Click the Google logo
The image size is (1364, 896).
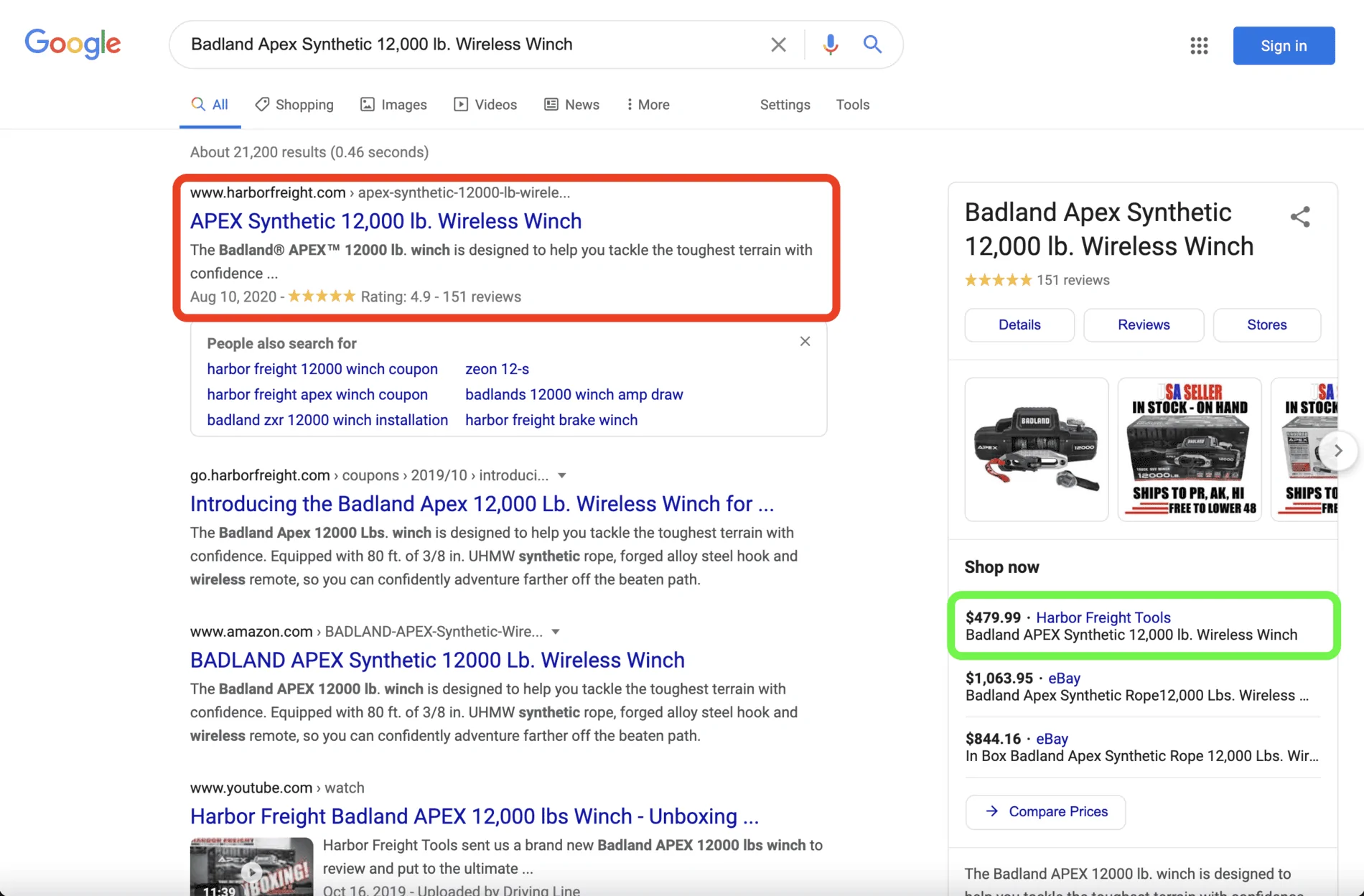(x=73, y=44)
